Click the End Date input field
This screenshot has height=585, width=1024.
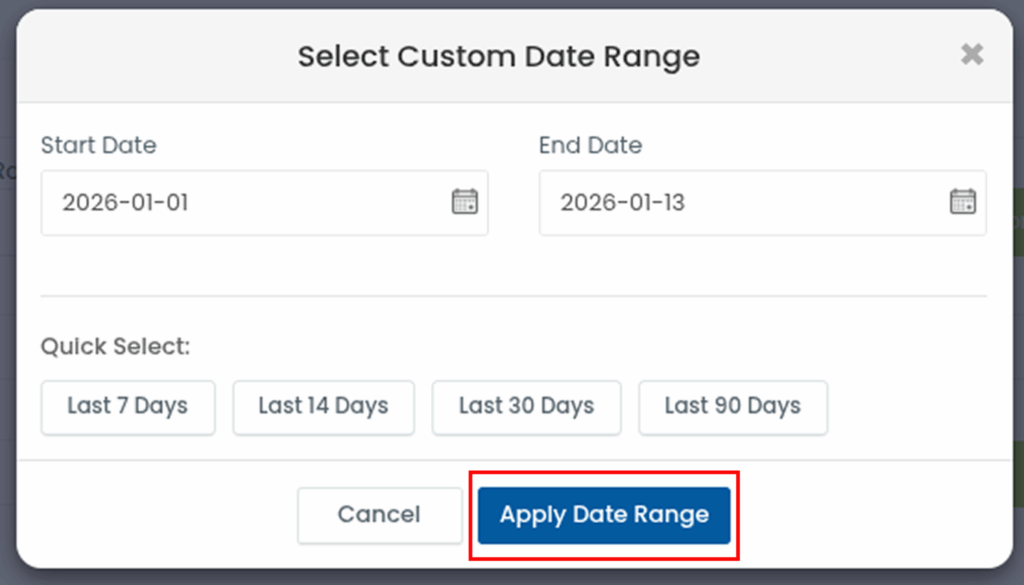[740, 203]
